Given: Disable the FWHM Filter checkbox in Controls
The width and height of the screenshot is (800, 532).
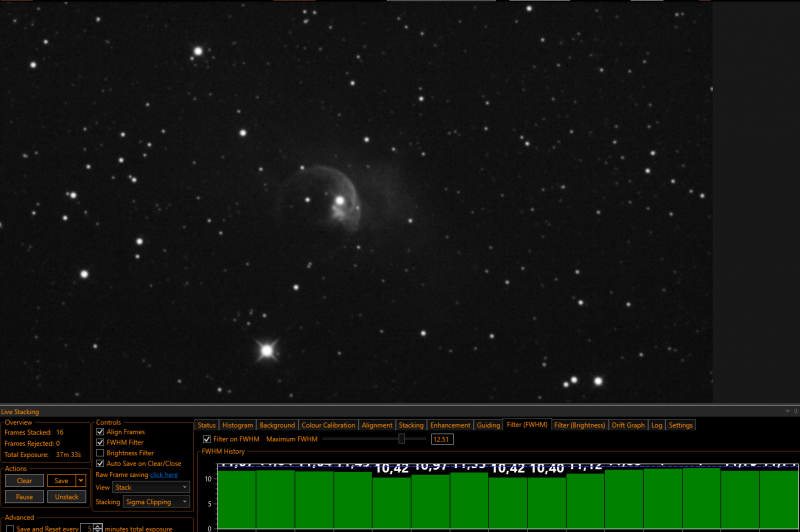Looking at the screenshot, I should point(100,442).
